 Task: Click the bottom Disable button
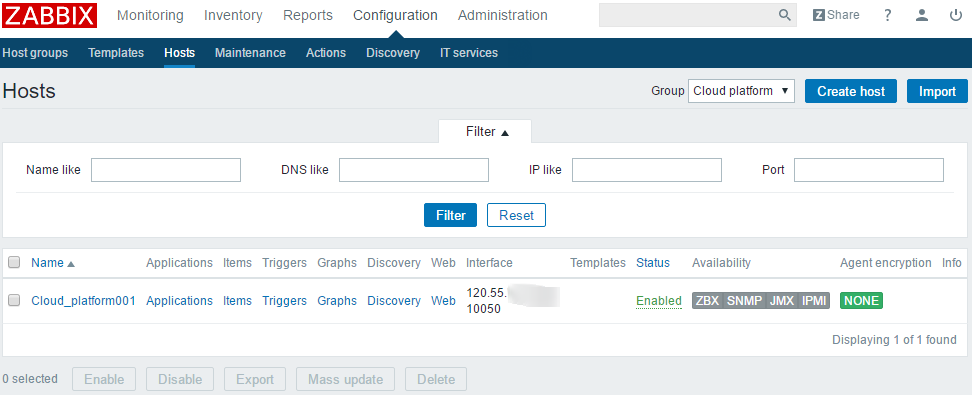click(x=180, y=379)
